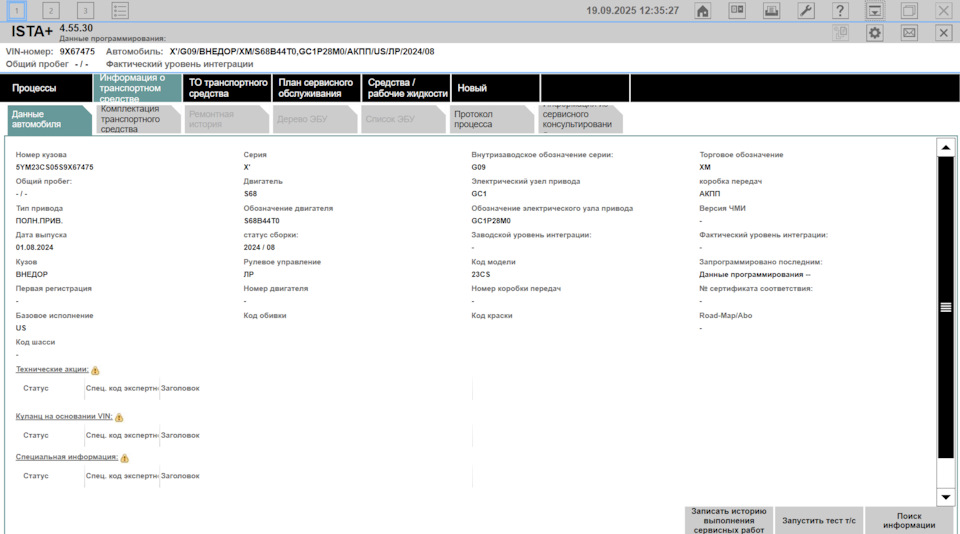Open the envelope feedback icon

click(x=909, y=33)
